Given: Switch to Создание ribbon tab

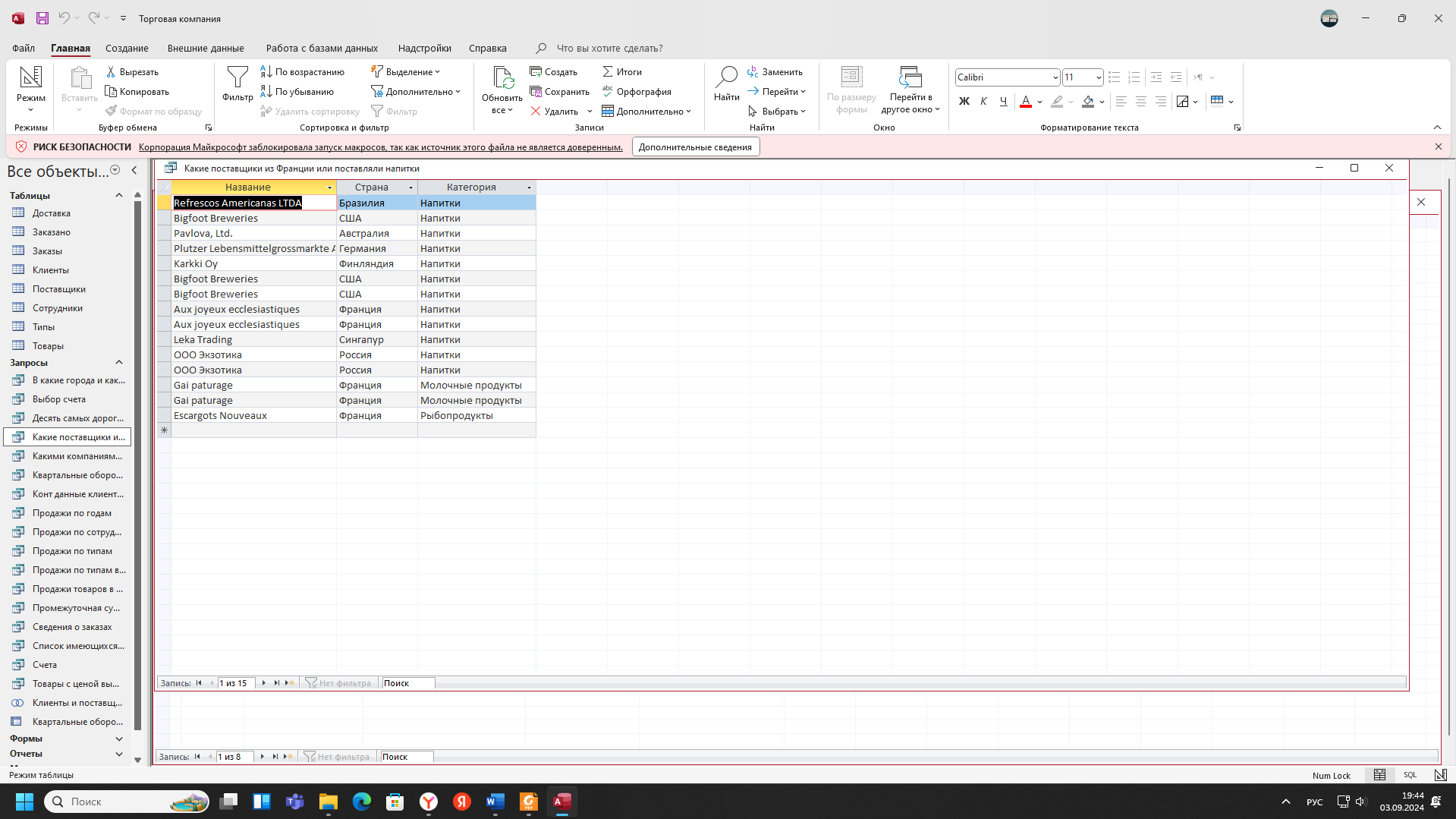Looking at the screenshot, I should (127, 48).
